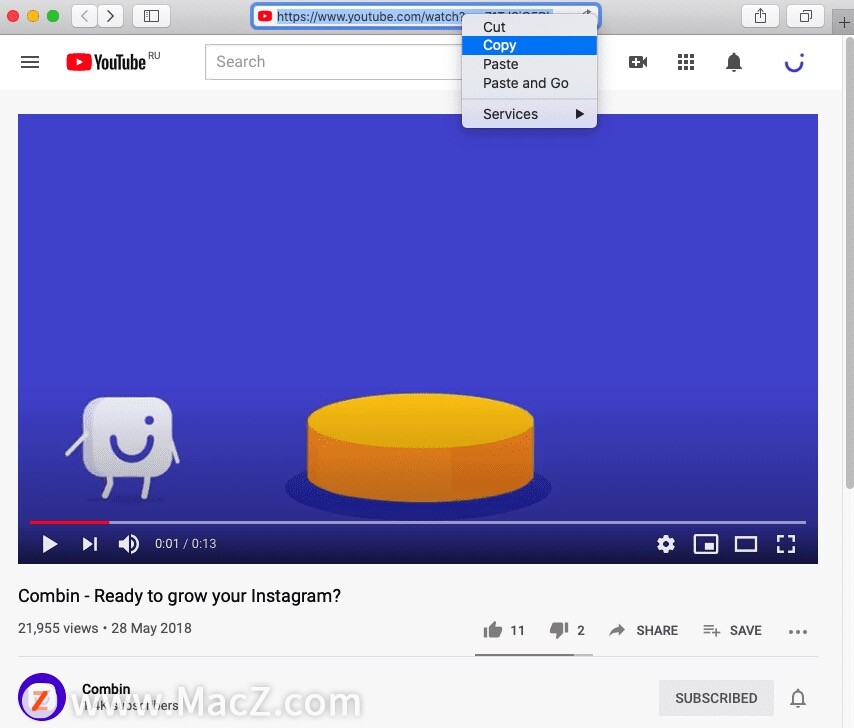
Task: Enter full screen video mode
Action: click(785, 543)
